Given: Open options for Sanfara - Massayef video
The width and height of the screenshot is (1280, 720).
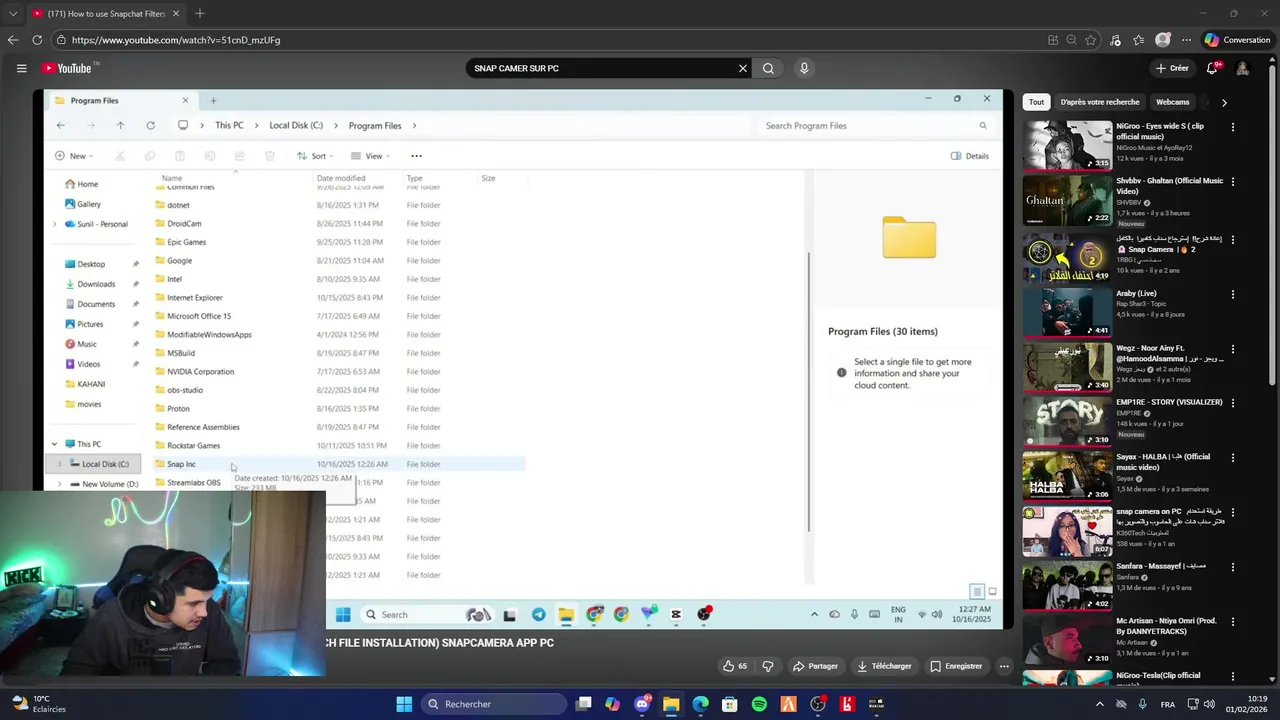Looking at the screenshot, I should (1233, 567).
